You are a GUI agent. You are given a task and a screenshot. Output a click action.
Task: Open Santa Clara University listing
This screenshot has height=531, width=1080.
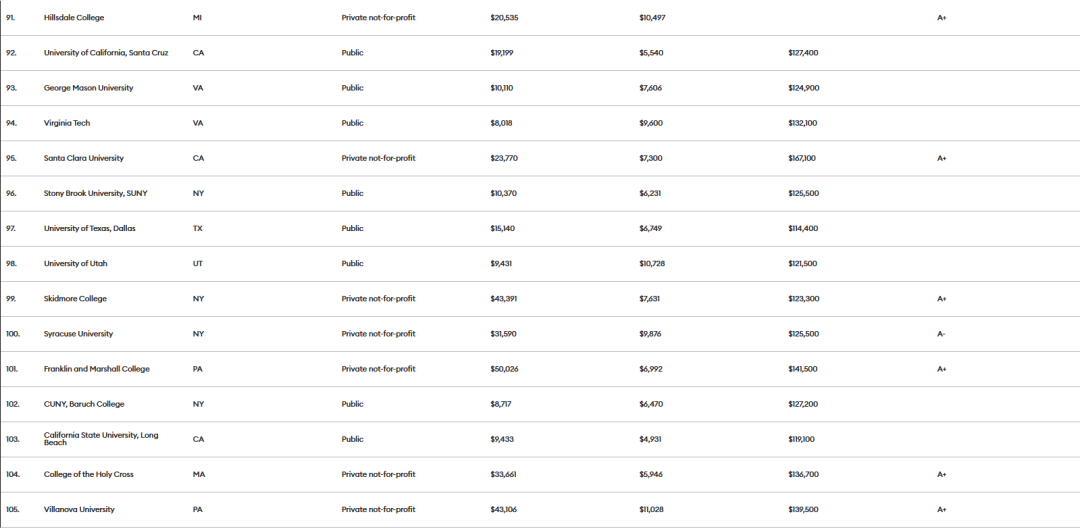(x=83, y=158)
